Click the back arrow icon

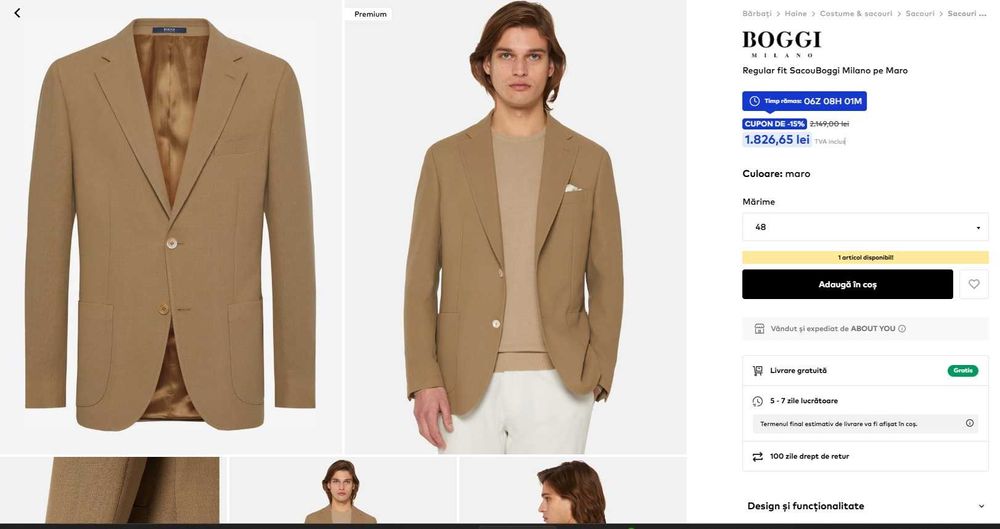pyautogui.click(x=17, y=13)
